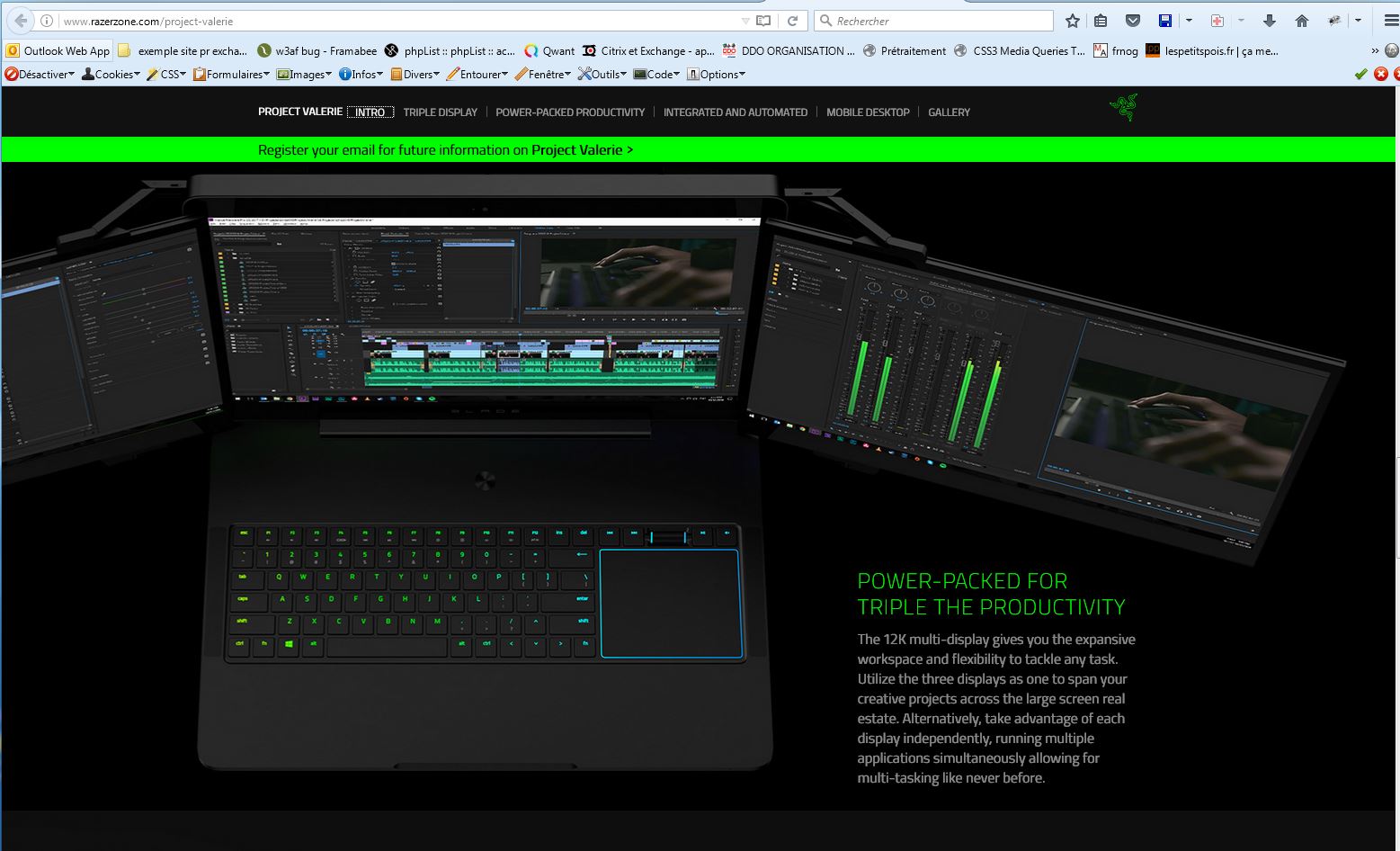Open the Outils dropdown menu

click(x=602, y=75)
